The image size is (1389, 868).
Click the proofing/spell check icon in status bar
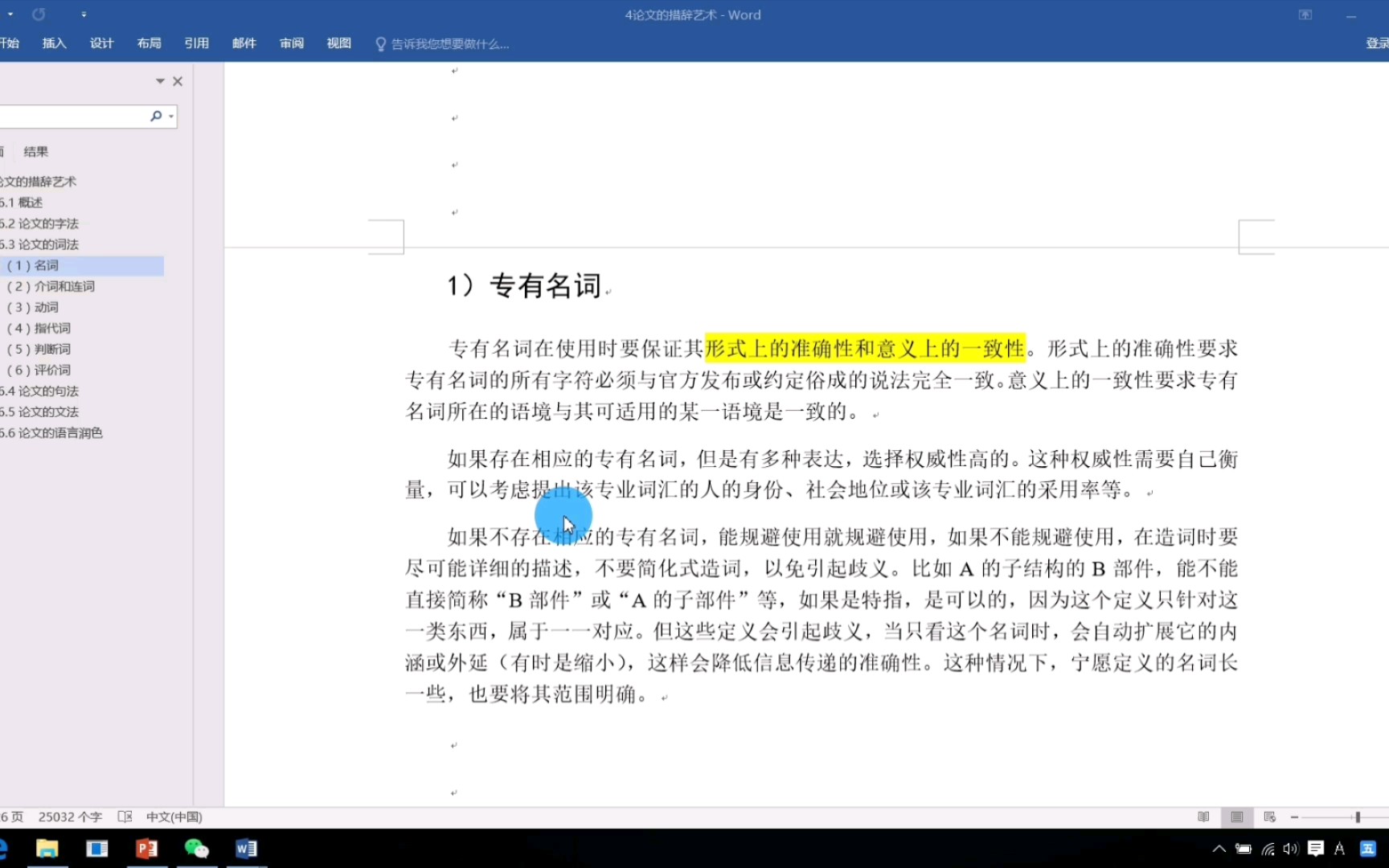coord(125,817)
